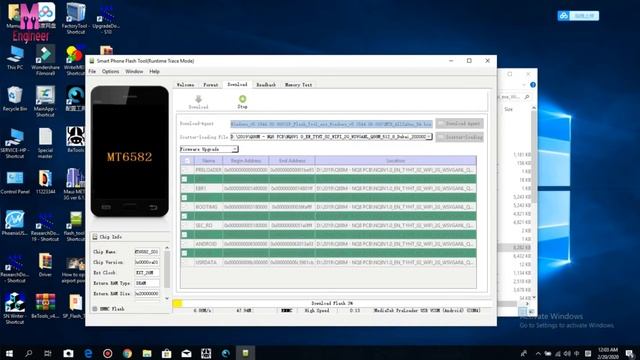Open the Window menu
This screenshot has height=360, width=640.
[134, 71]
